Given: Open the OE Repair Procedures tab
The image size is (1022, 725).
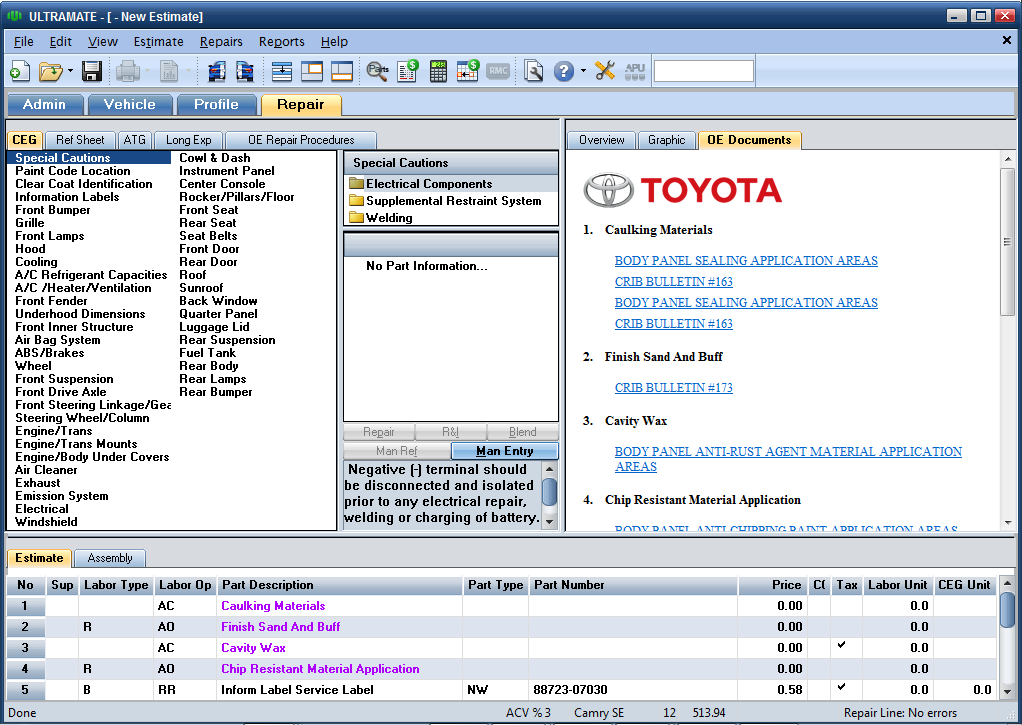Looking at the screenshot, I should (x=301, y=140).
